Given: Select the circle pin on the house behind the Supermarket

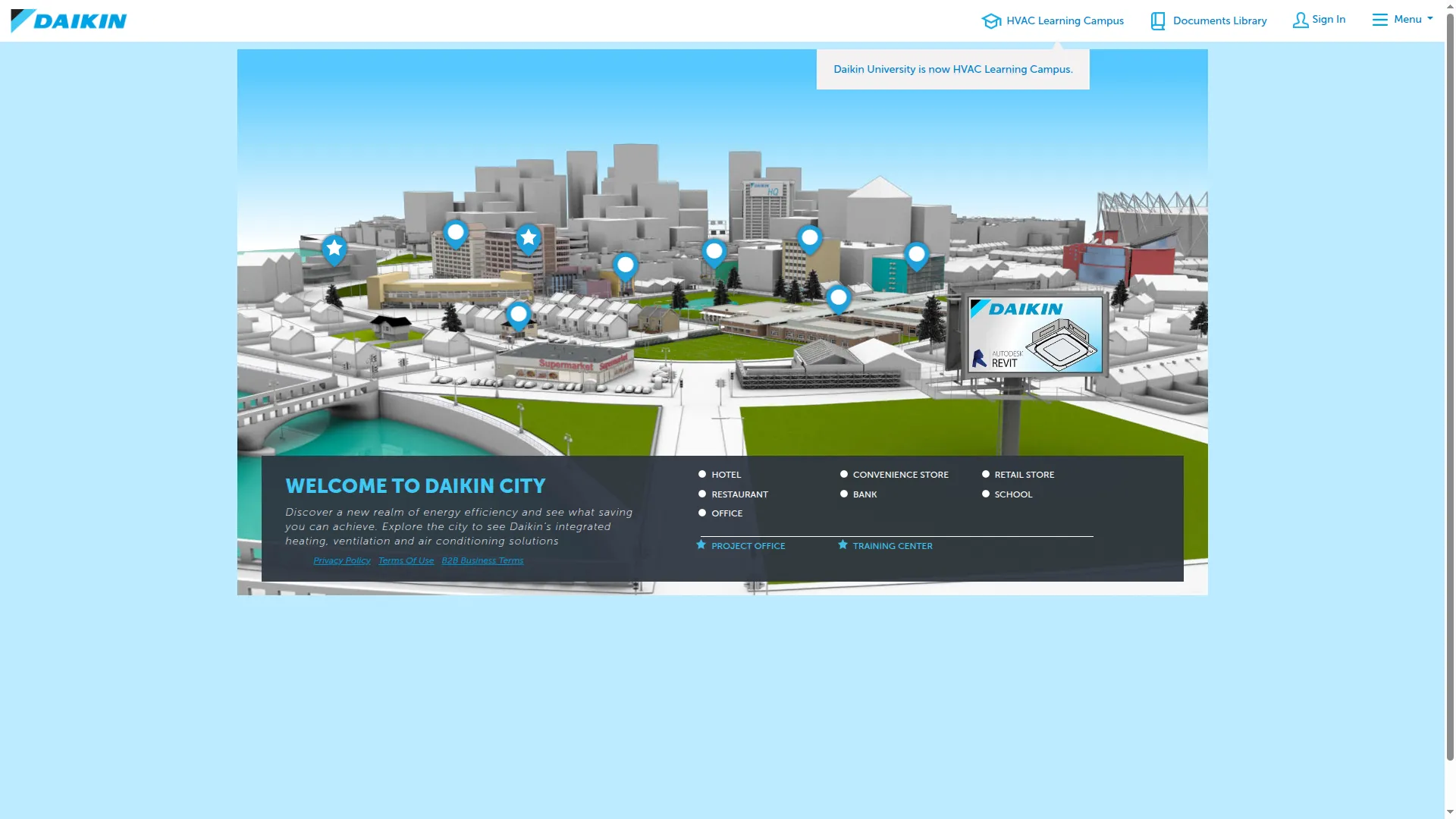Looking at the screenshot, I should [519, 315].
